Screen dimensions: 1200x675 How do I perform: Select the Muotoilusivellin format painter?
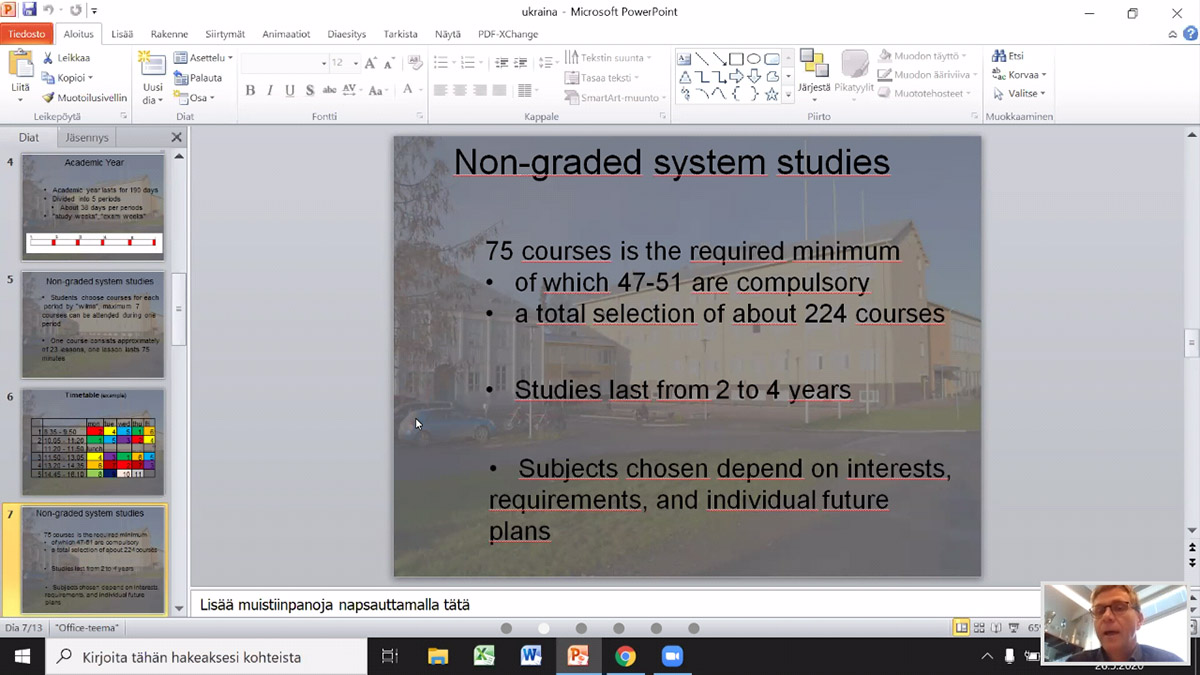[x=84, y=98]
